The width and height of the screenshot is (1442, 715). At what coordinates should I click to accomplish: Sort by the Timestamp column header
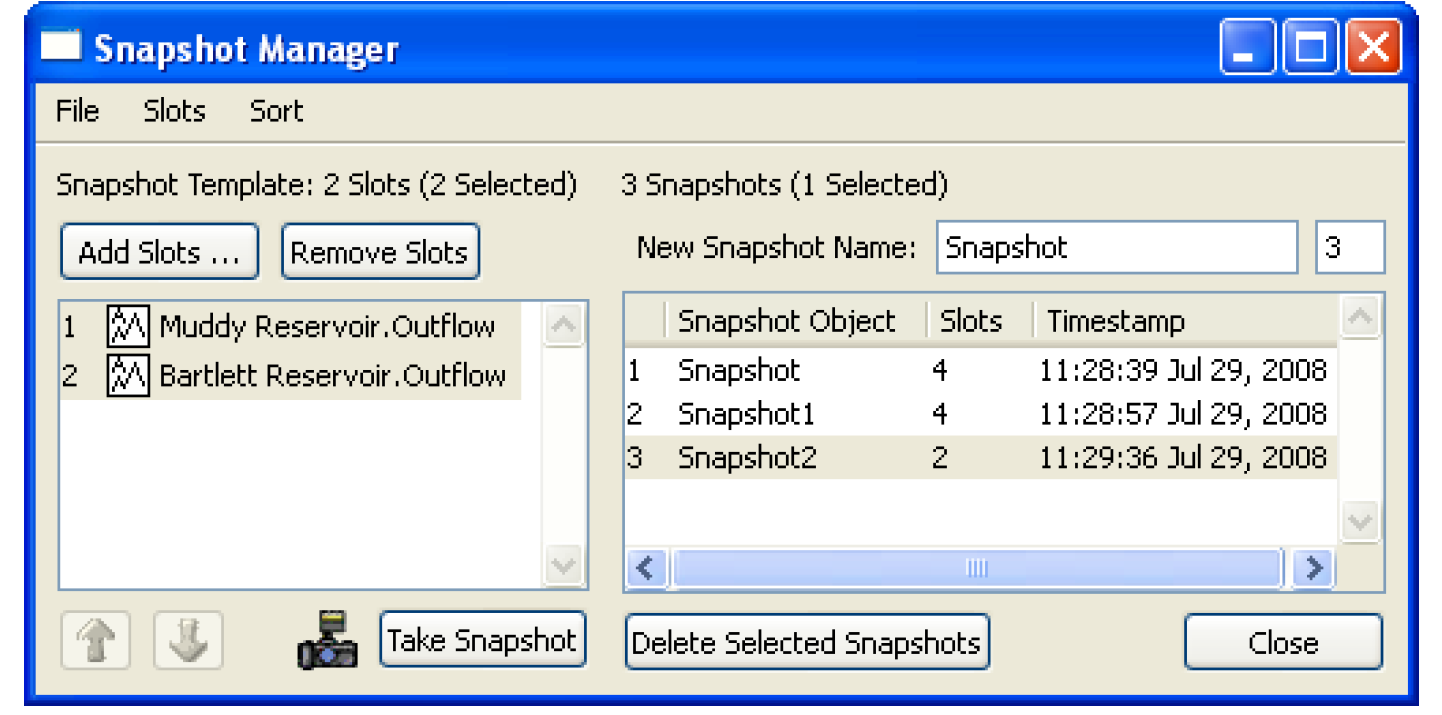click(x=1115, y=321)
